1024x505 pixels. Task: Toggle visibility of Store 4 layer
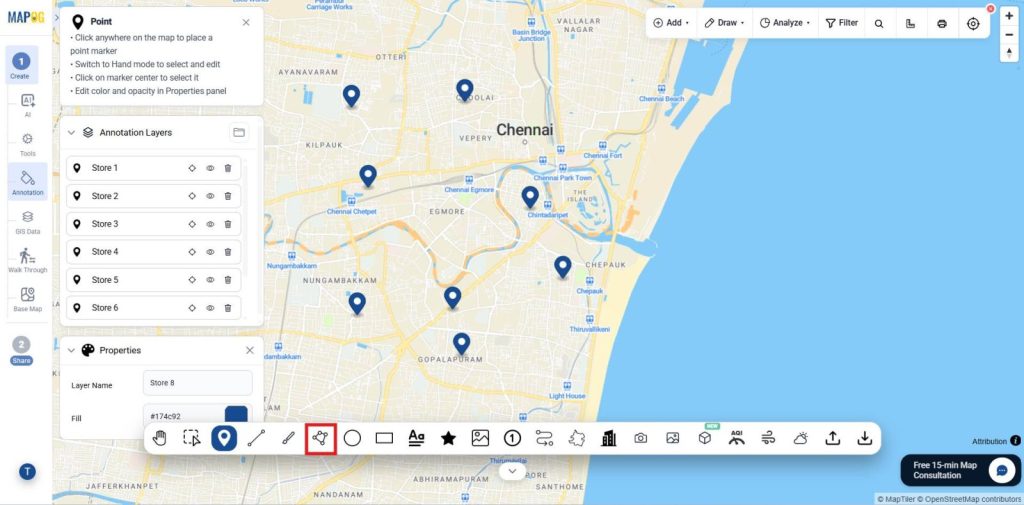pyautogui.click(x=210, y=252)
